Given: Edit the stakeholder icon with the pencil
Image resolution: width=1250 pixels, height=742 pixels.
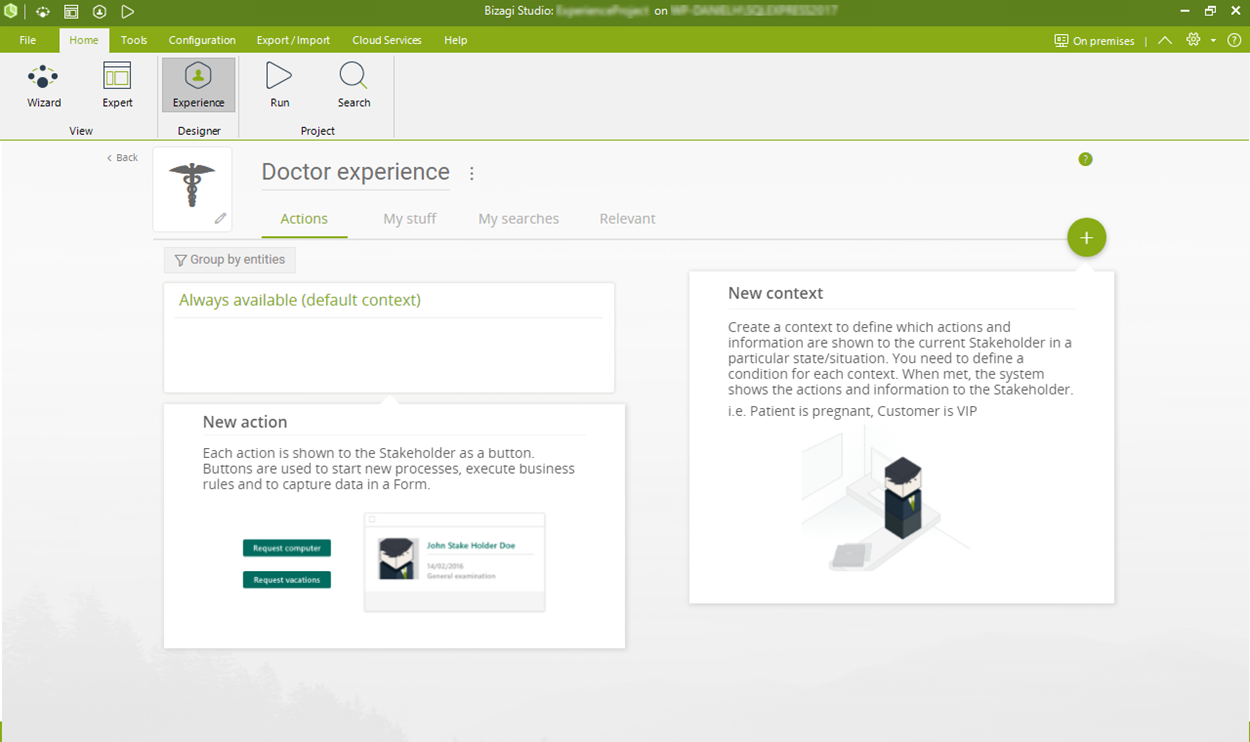Looking at the screenshot, I should (220, 218).
